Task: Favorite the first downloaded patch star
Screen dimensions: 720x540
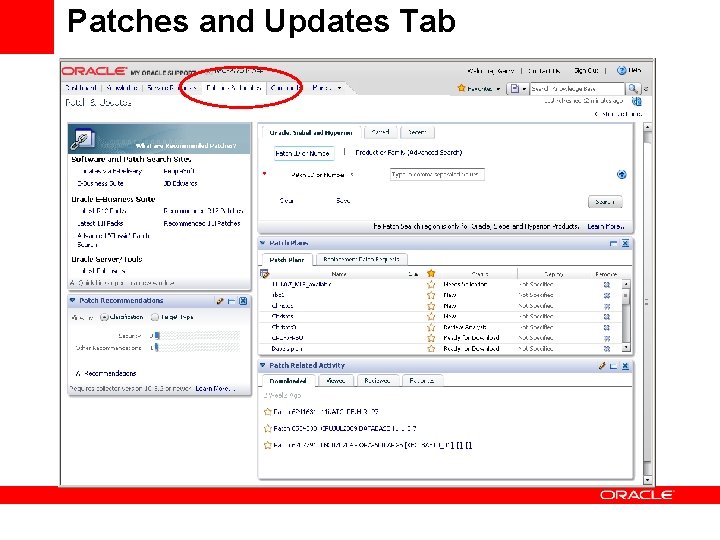Action: (268, 411)
